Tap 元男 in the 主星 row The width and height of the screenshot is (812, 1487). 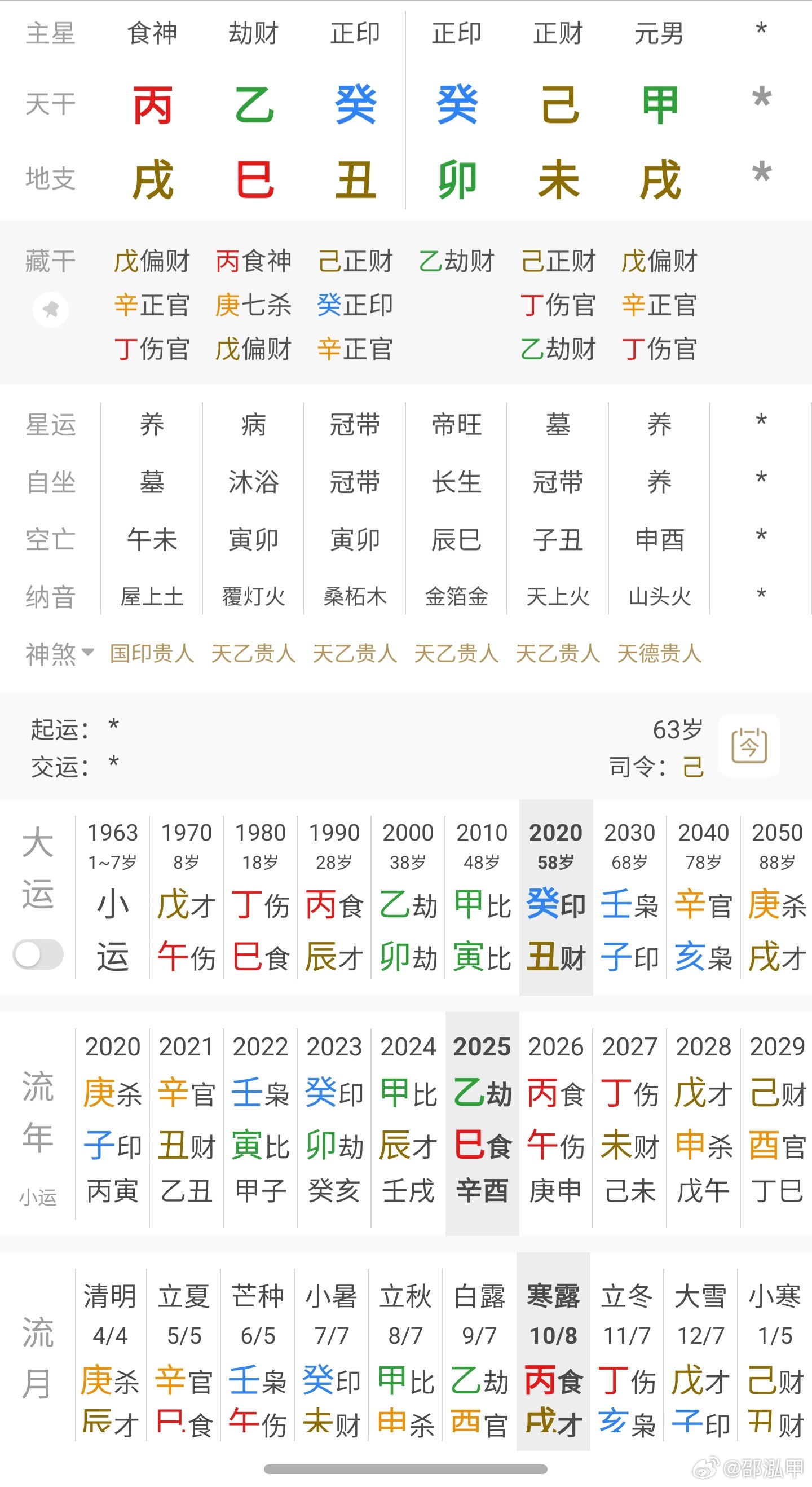click(x=659, y=33)
